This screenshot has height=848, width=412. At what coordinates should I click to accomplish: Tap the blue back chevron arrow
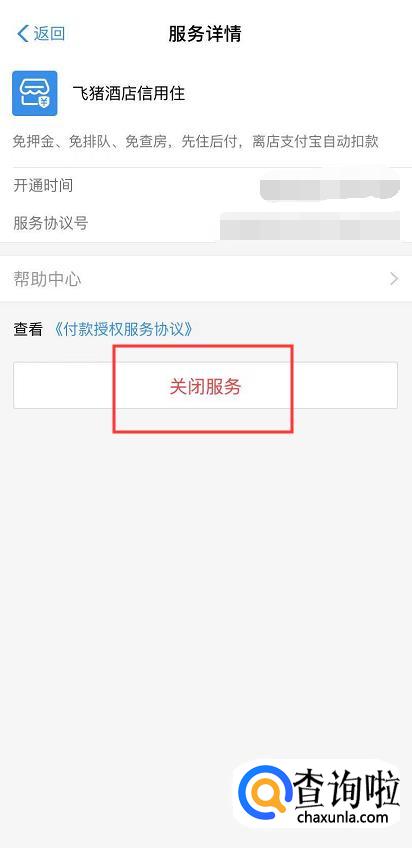(x=22, y=34)
